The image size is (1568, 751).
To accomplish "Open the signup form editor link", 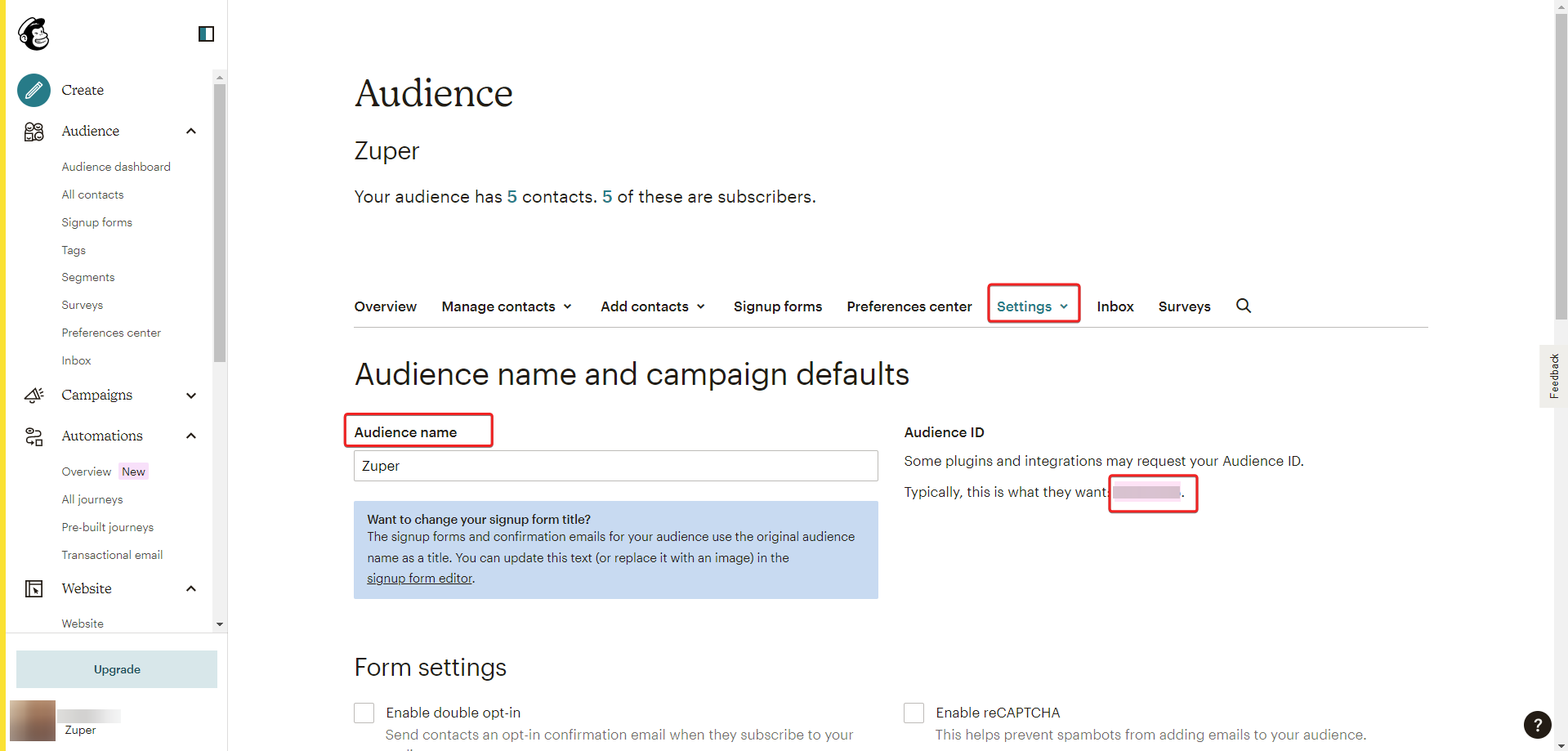I will [419, 579].
